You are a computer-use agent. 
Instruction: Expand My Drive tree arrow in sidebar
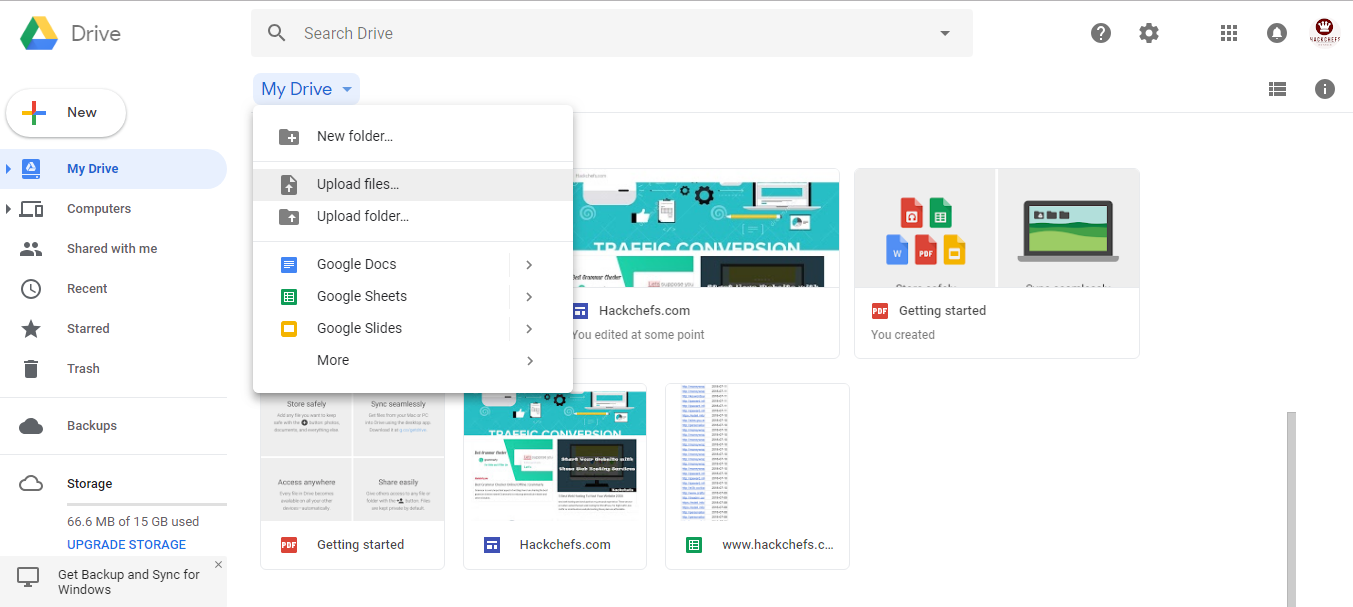(8, 168)
